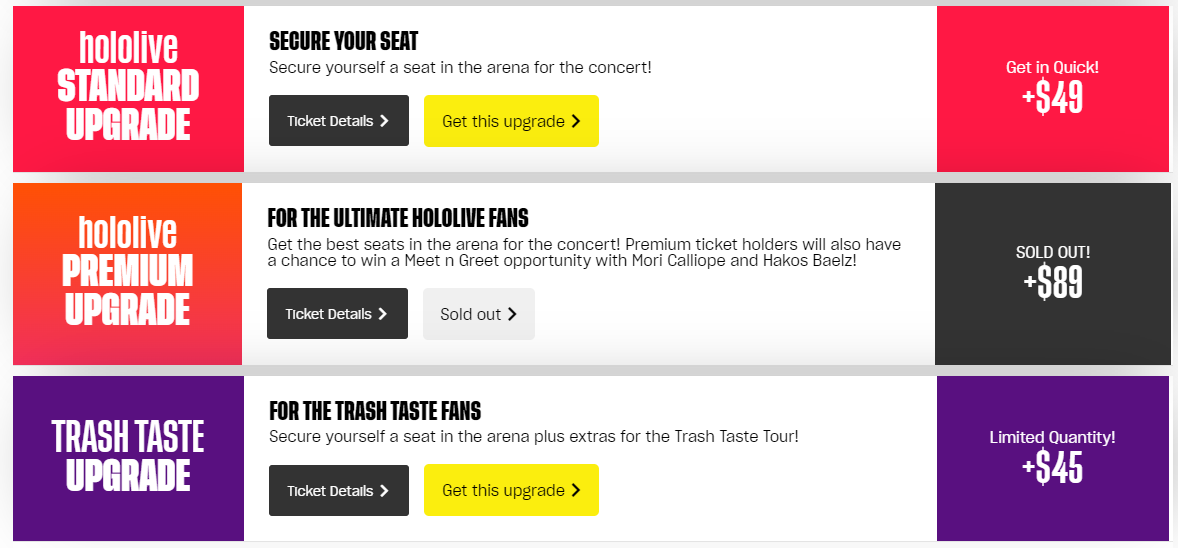
Task: Click the chevron on the Premium upgrade's Ticket Details
Action: pyautogui.click(x=383, y=314)
